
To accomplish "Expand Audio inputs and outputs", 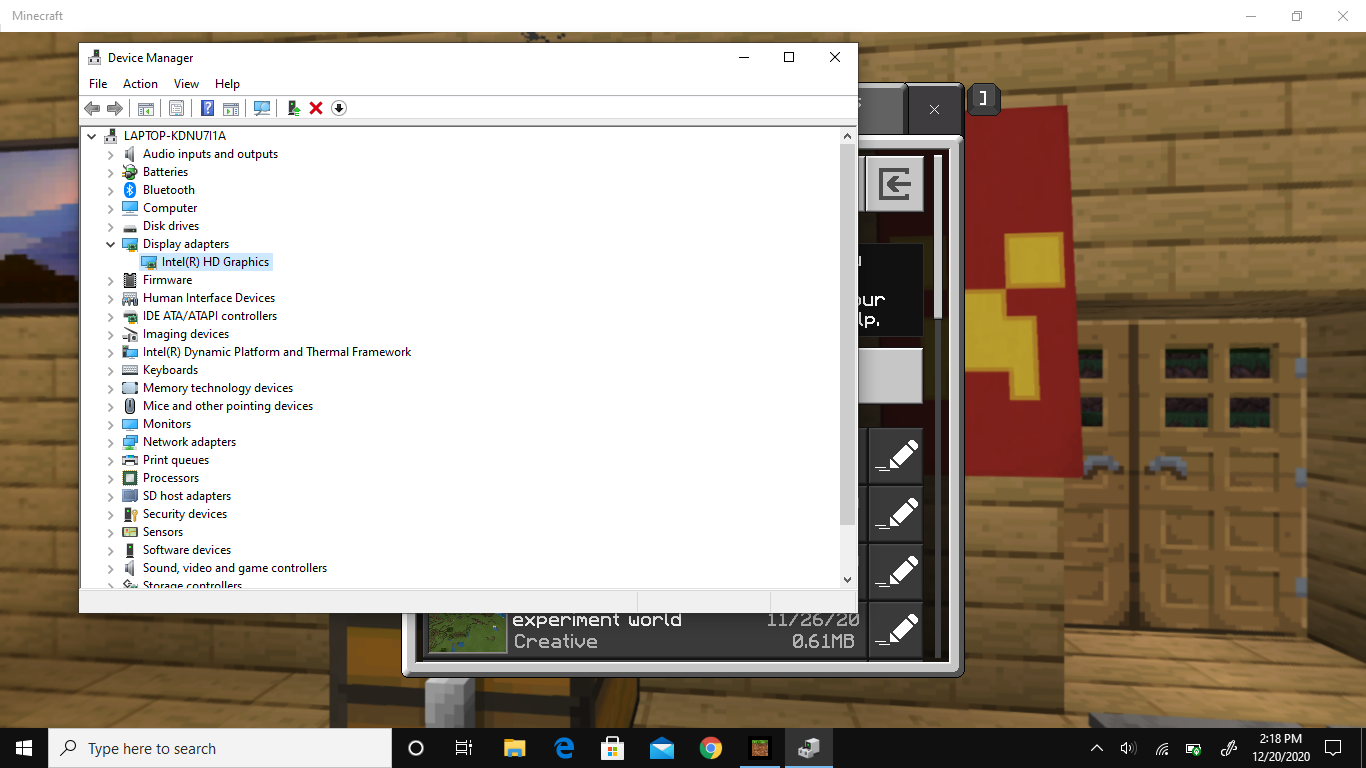I will click(111, 154).
